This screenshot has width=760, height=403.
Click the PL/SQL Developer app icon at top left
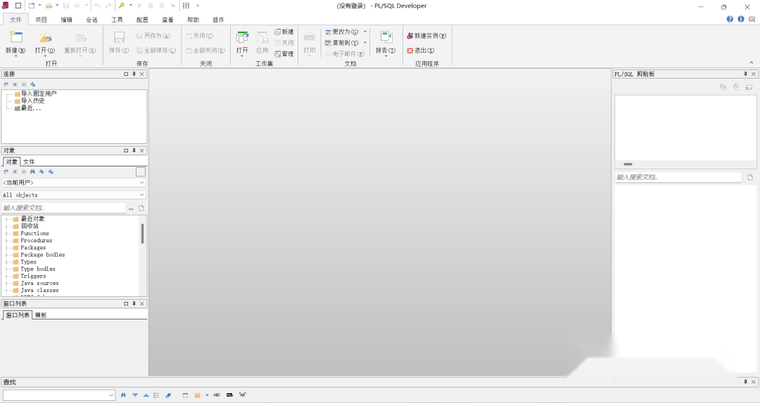tap(5, 6)
